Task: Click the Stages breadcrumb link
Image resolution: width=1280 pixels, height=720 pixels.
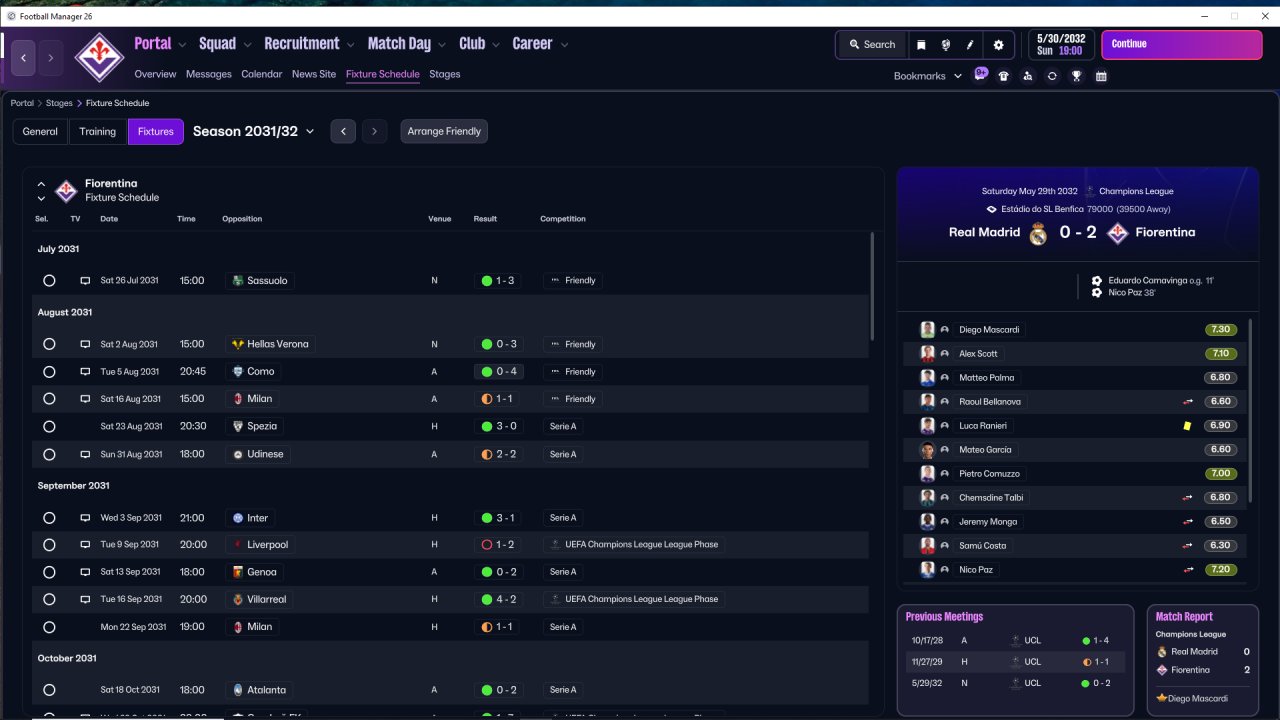Action: 59,103
